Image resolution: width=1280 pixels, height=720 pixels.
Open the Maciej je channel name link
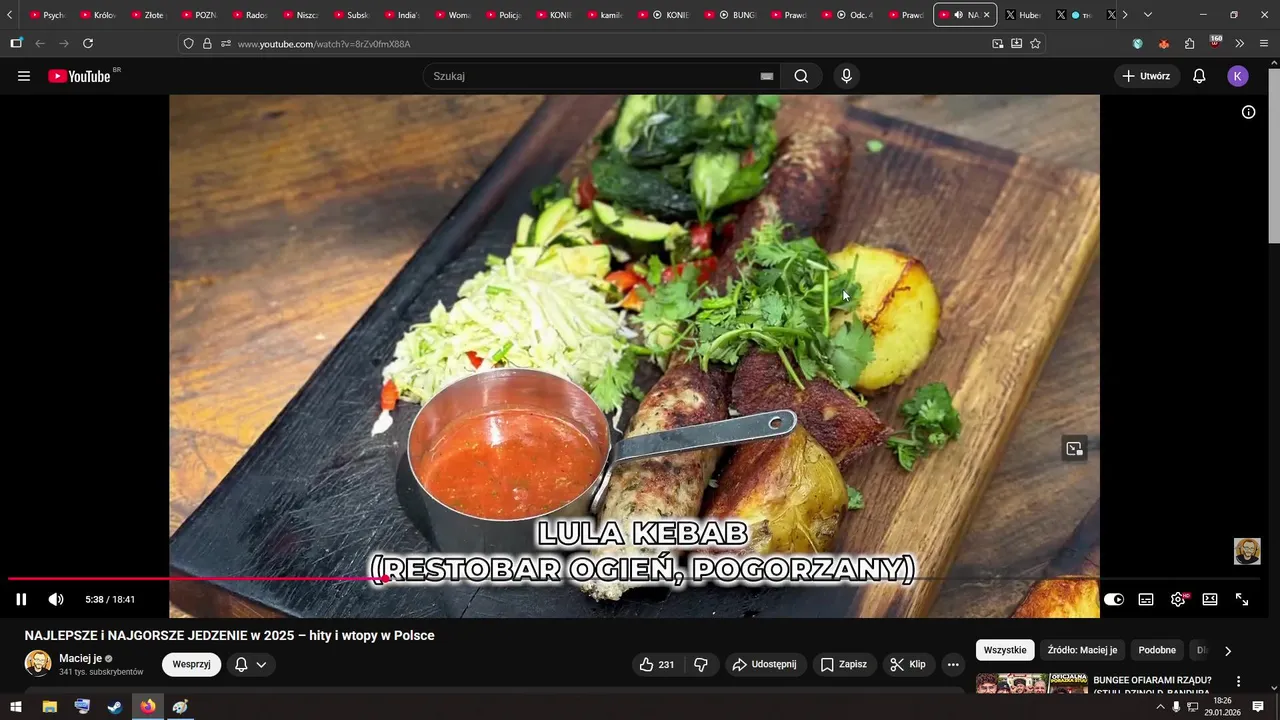[x=81, y=658]
